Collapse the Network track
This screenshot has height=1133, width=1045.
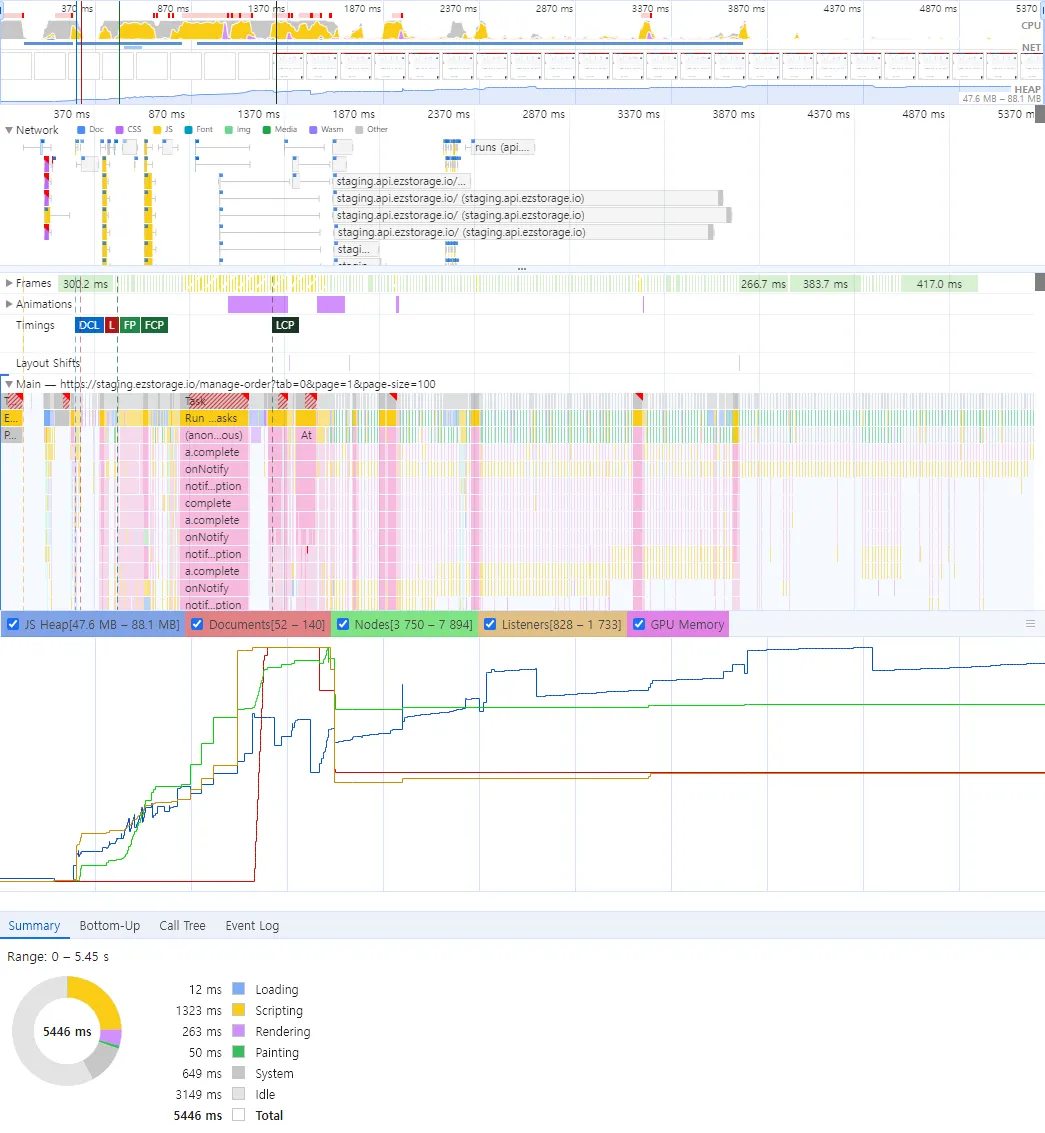[9, 130]
